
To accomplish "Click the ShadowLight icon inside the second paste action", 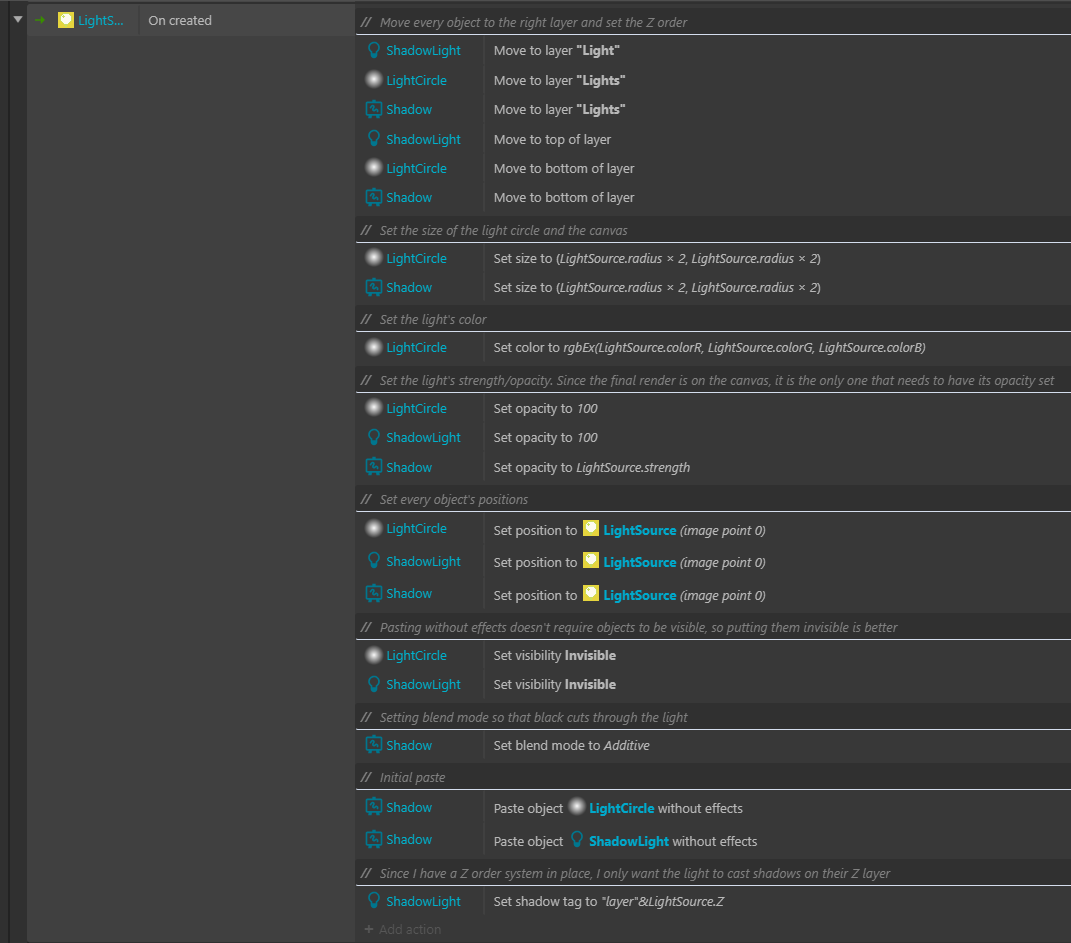I will 577,840.
